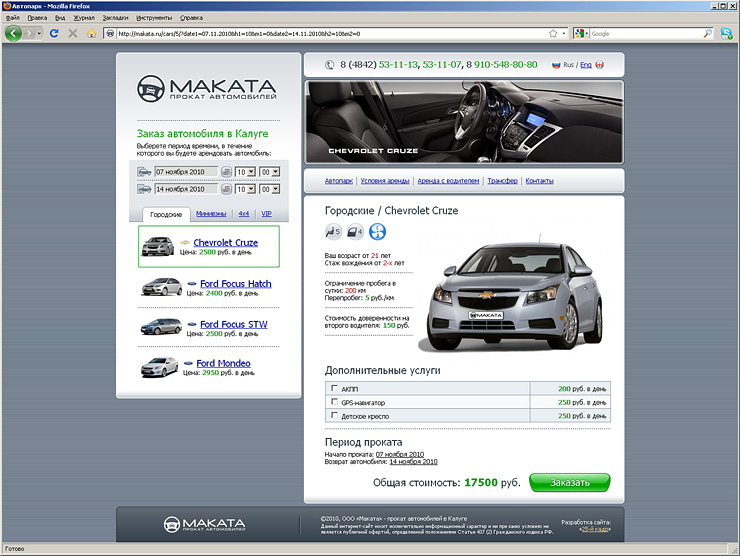Click the Firefox back navigation button
The width and height of the screenshot is (740, 556).
coord(14,33)
